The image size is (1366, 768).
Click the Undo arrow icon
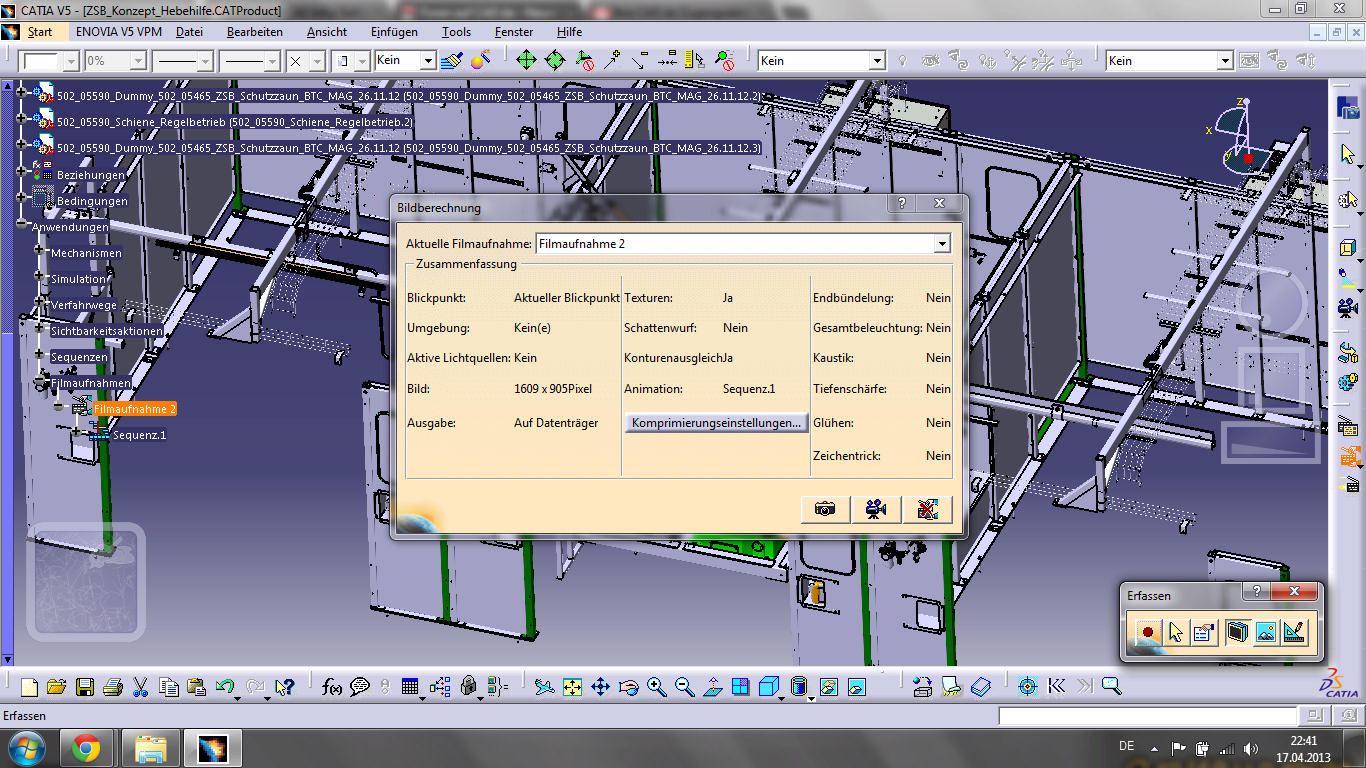point(225,687)
